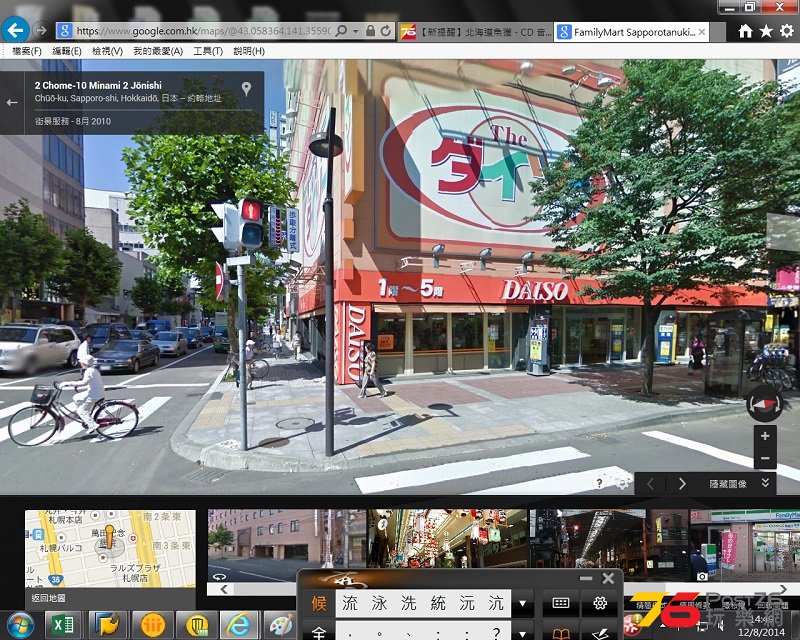
Task: Close the FamilyMart Sapporotanuki tab
Action: (702, 32)
